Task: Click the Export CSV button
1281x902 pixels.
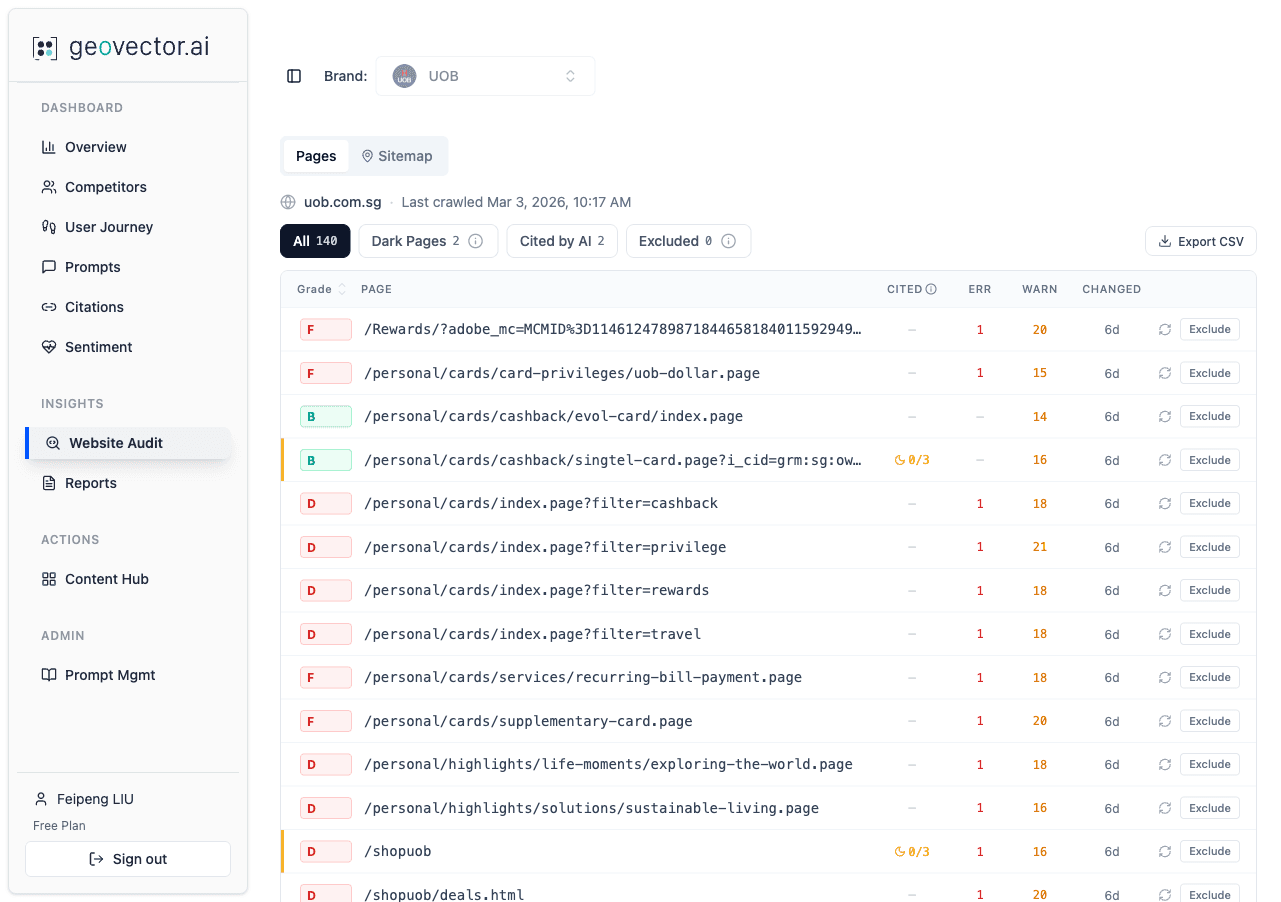Action: click(1201, 241)
